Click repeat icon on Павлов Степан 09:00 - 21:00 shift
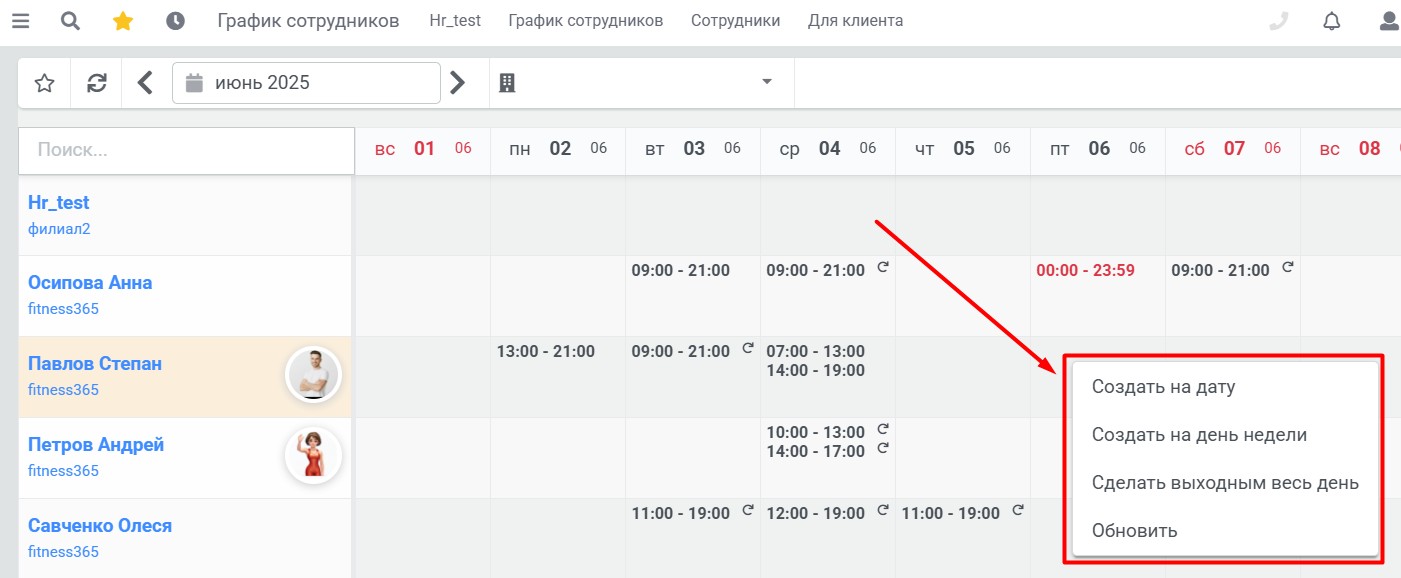 [747, 349]
